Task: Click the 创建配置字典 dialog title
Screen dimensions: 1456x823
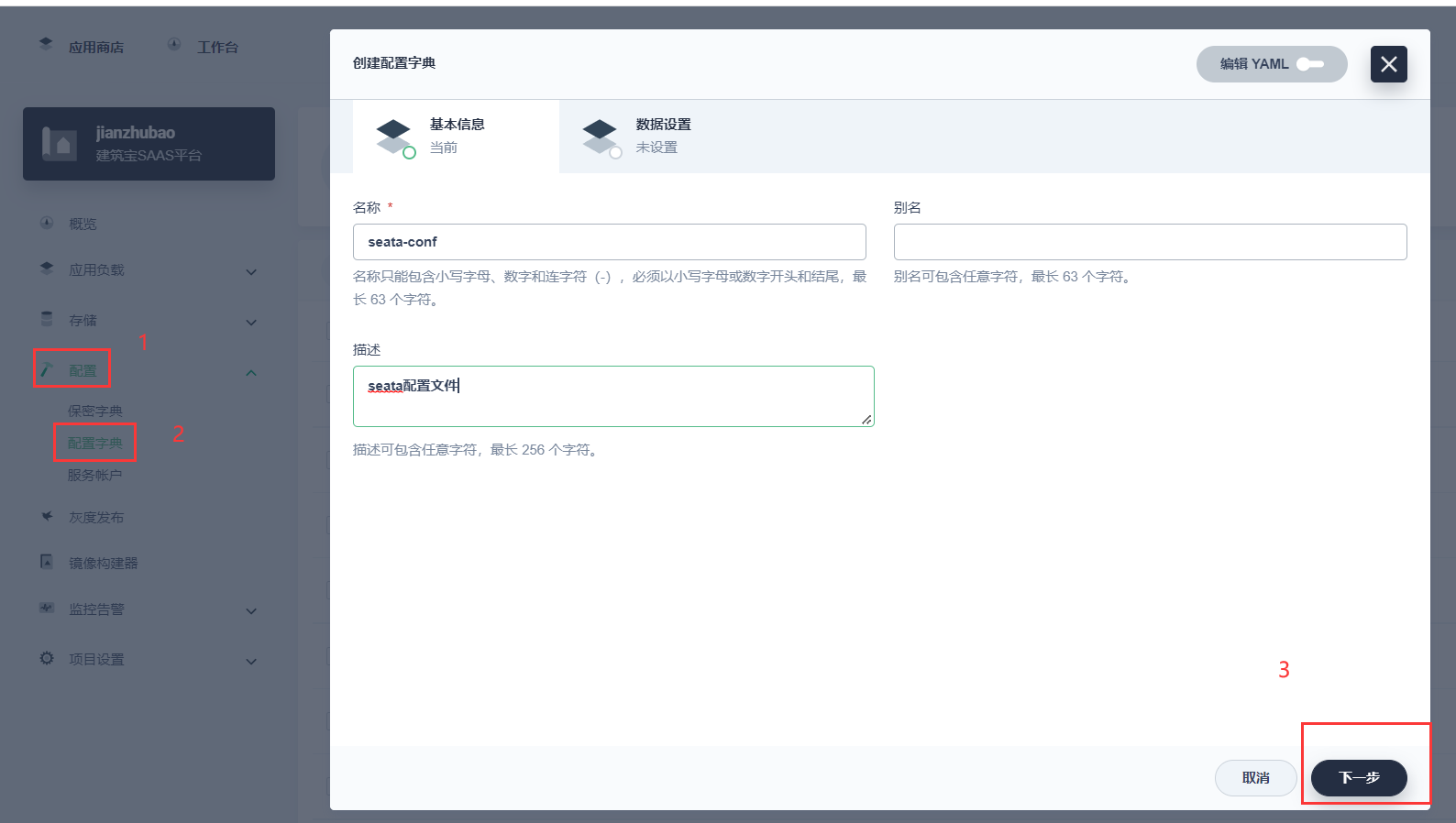Action: click(394, 63)
